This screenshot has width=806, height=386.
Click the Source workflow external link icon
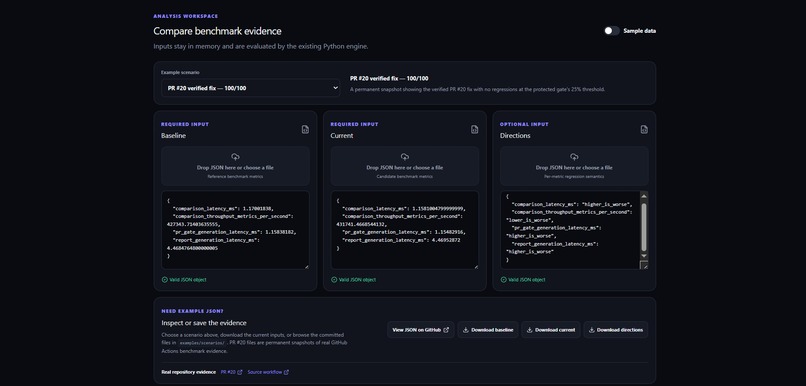[286, 372]
